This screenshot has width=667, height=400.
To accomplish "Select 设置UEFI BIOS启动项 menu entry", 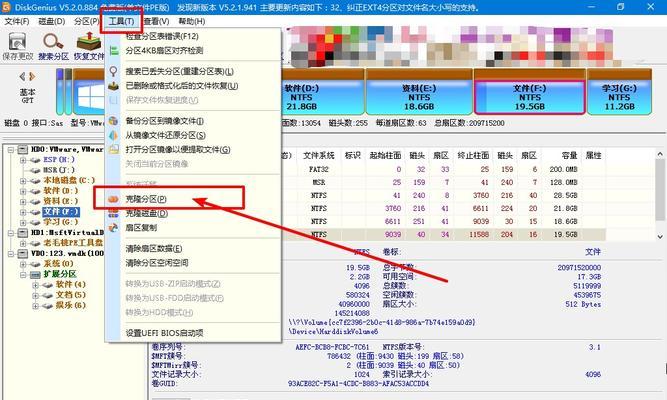I will (164, 333).
